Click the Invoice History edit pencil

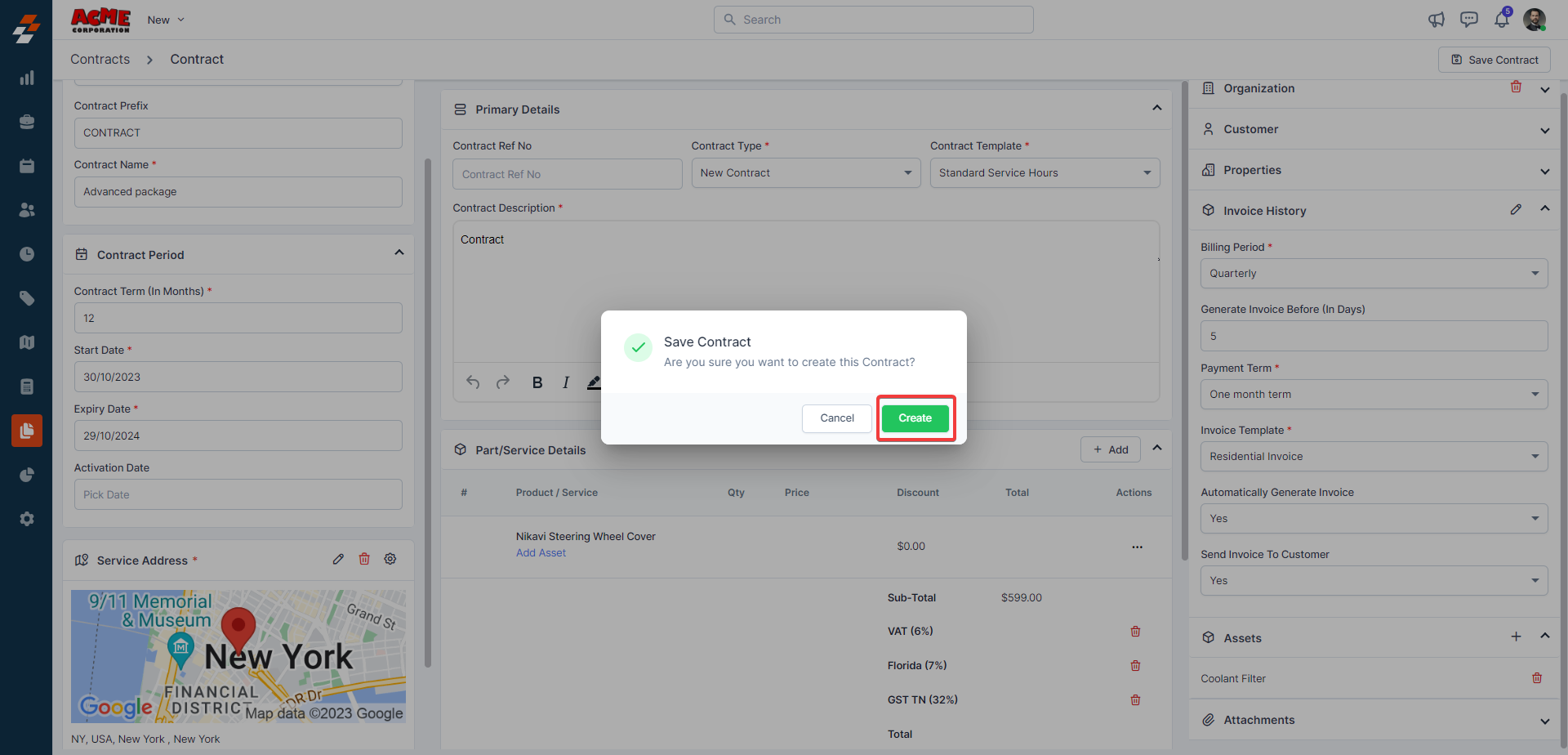pos(1516,210)
